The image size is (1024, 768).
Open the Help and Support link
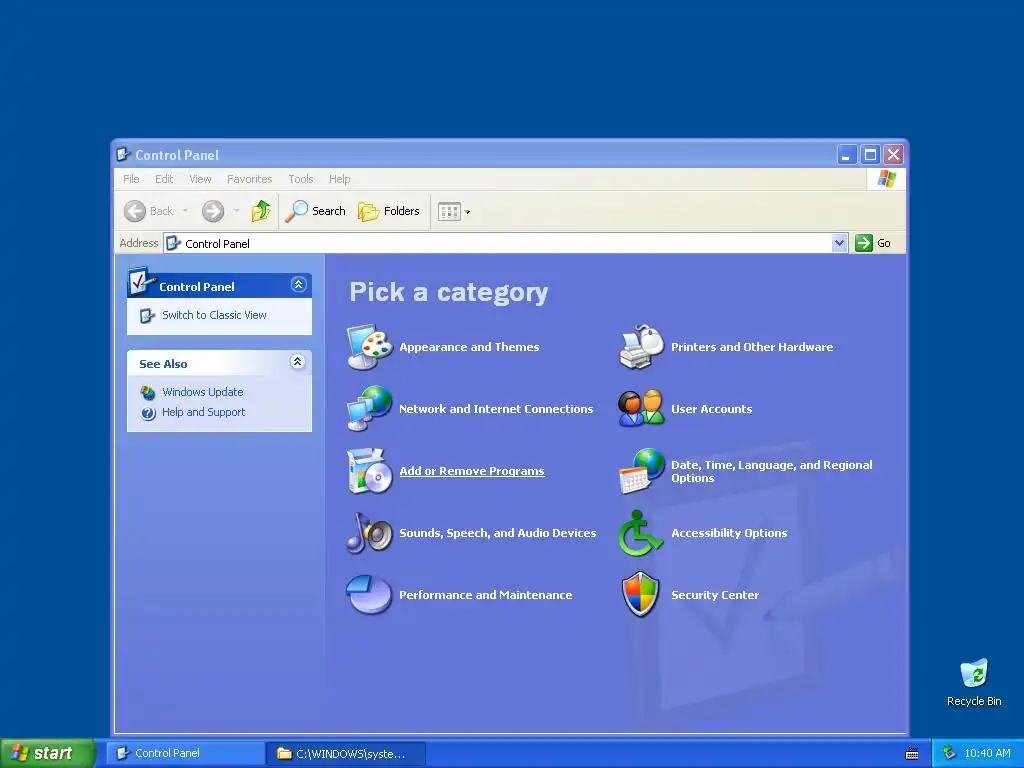pos(203,412)
